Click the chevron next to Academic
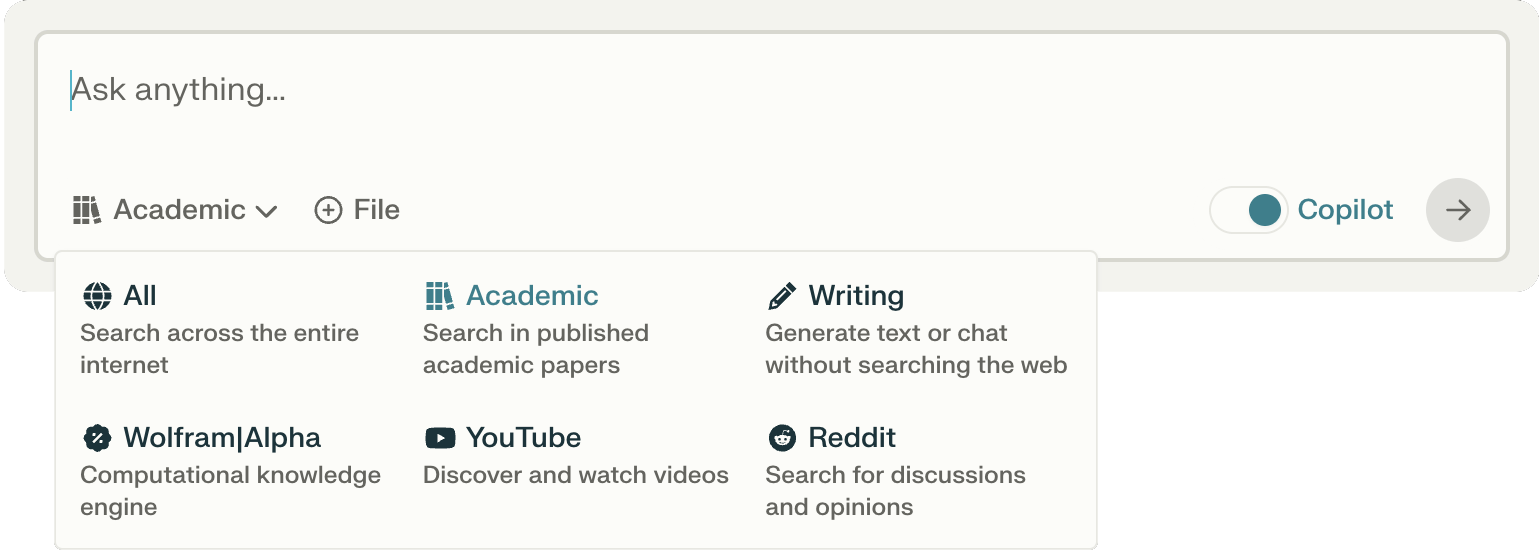The height and width of the screenshot is (553, 1539). click(x=266, y=212)
